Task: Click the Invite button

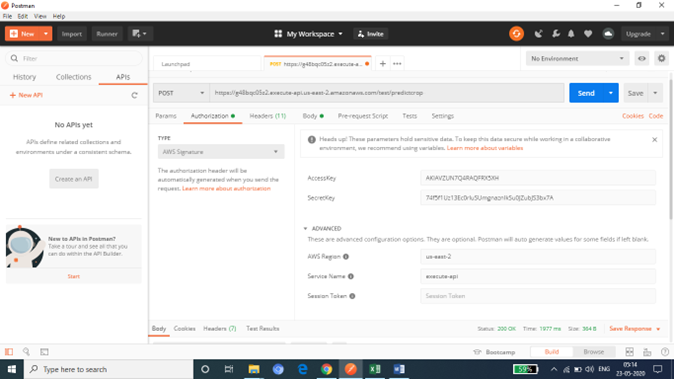Action: (x=371, y=34)
